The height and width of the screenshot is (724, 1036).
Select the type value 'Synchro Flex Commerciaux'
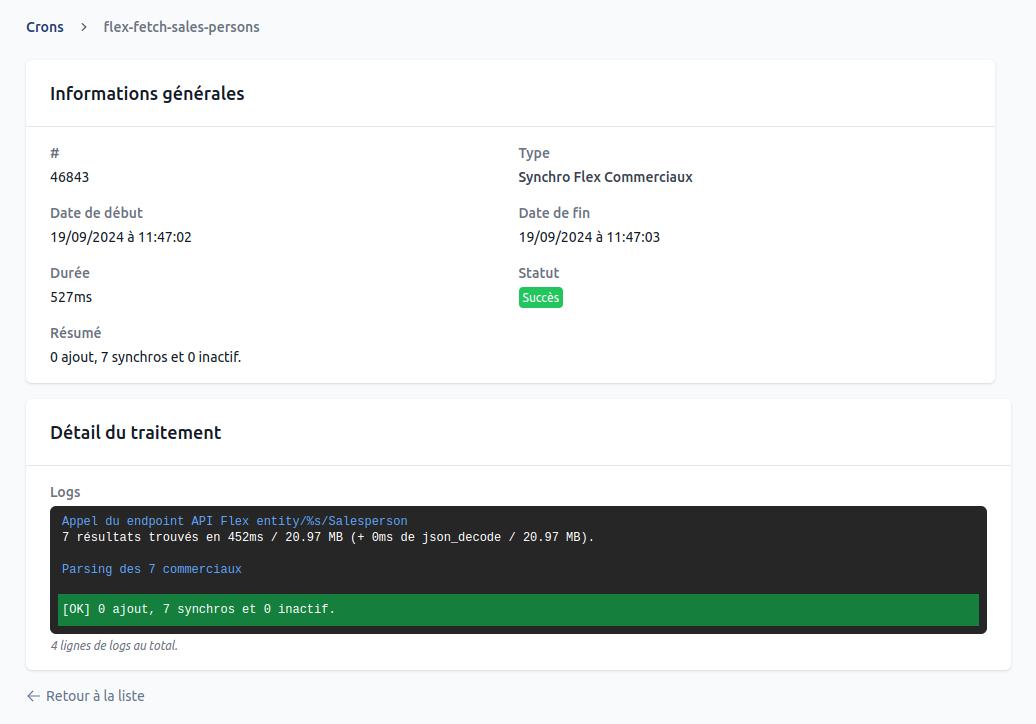click(605, 177)
